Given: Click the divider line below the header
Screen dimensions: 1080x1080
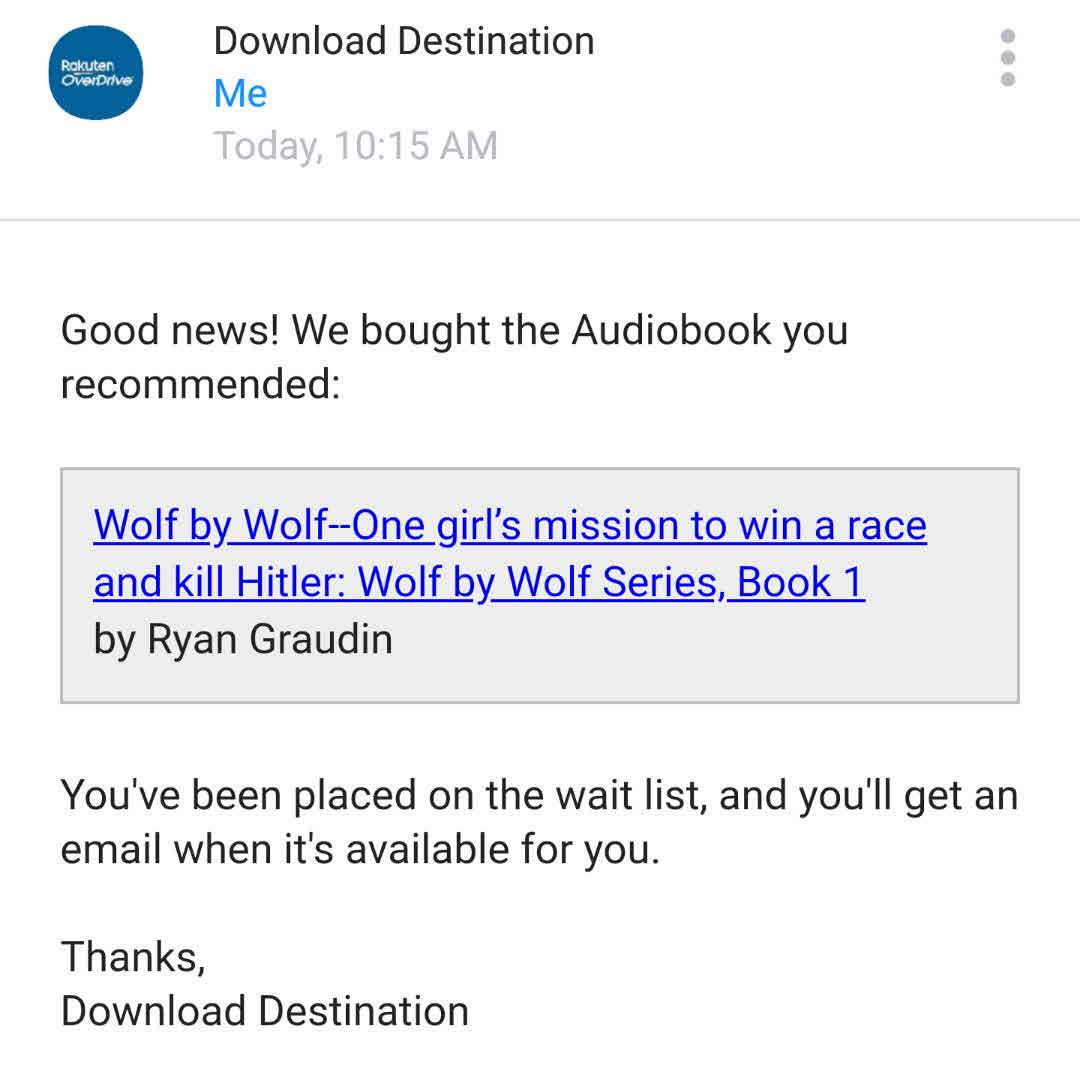Looking at the screenshot, I should coord(540,219).
